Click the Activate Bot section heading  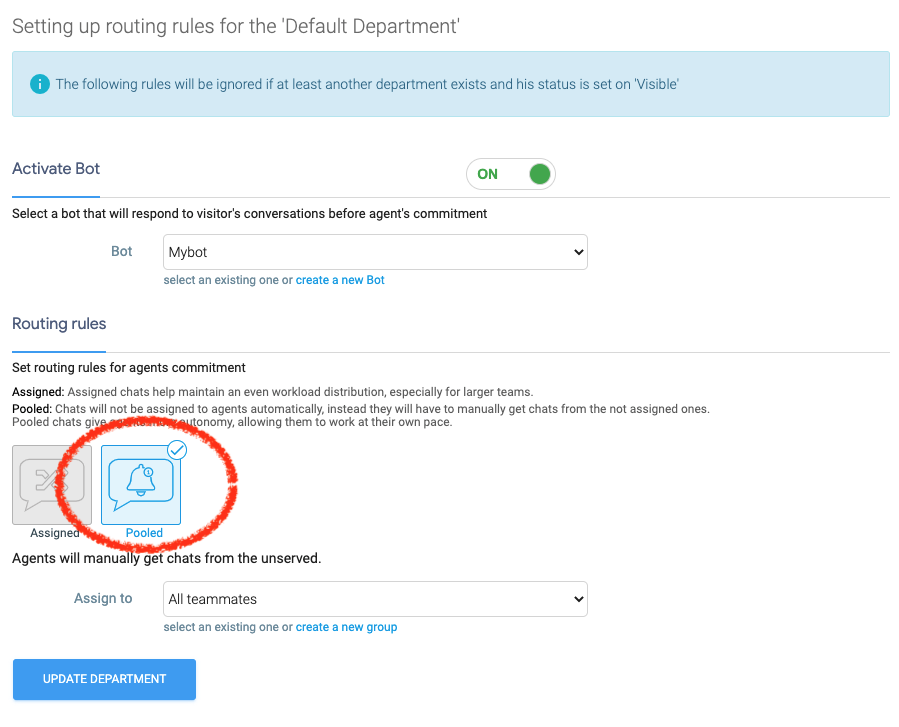[56, 168]
